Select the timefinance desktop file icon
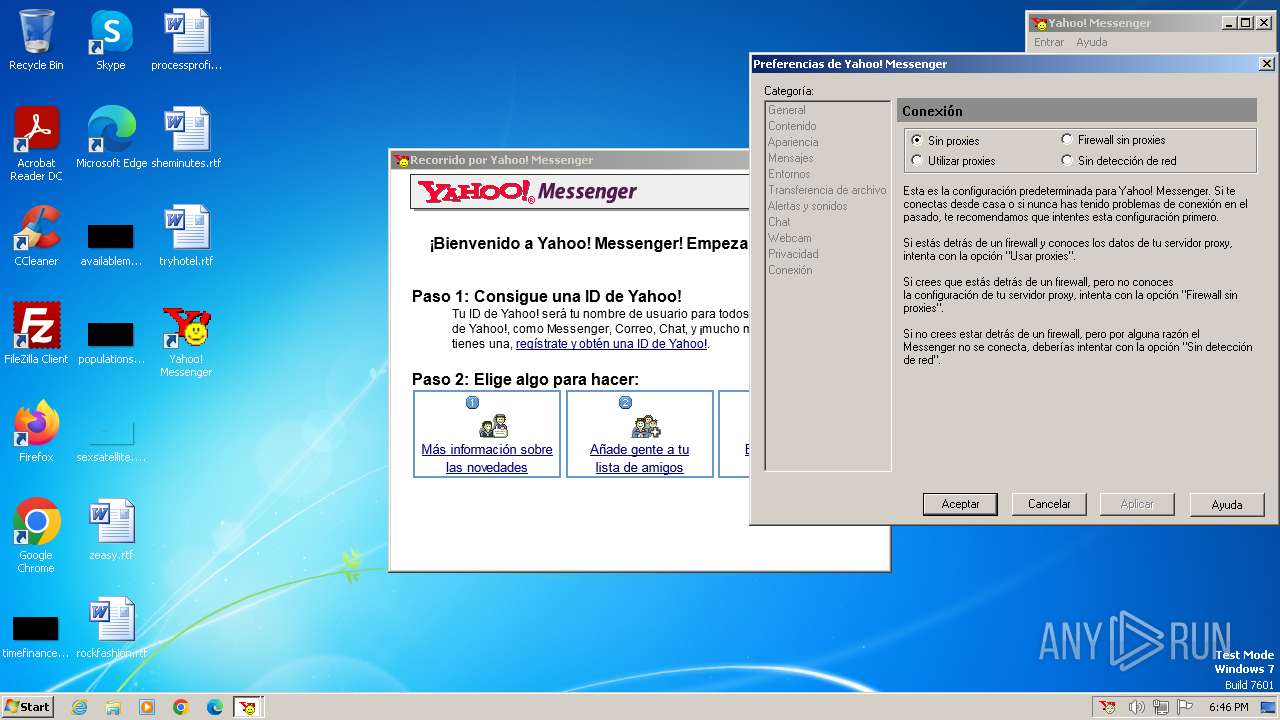Image resolution: width=1280 pixels, height=720 pixels. tap(36, 636)
